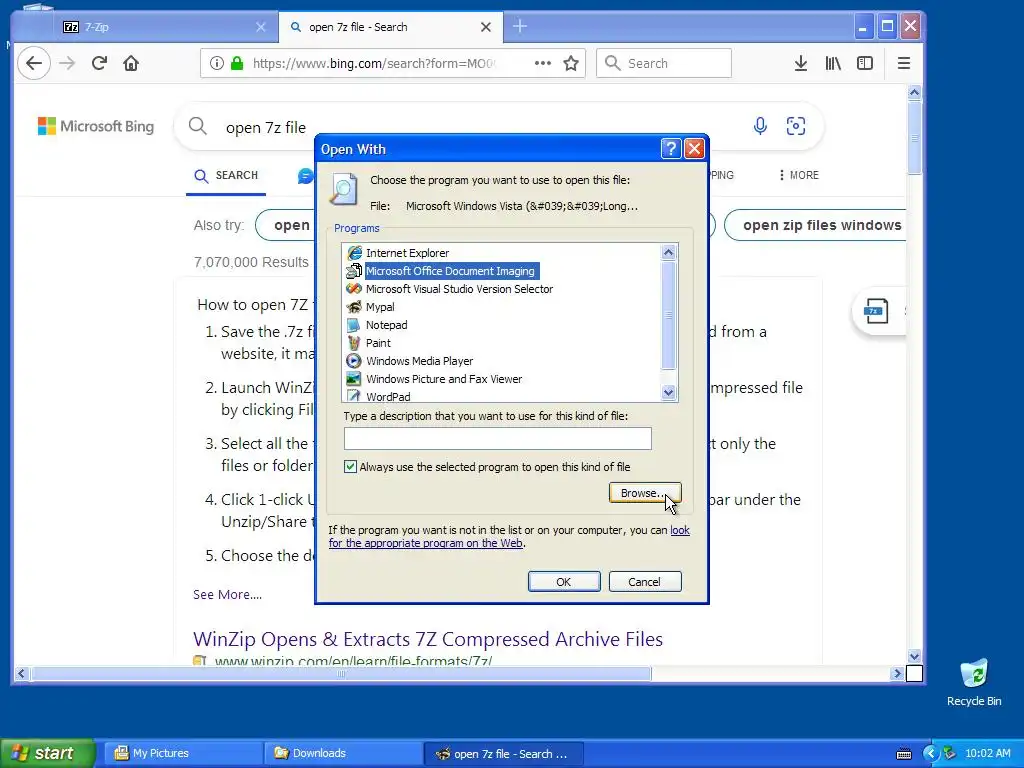Click the address bar URL
1024x768 pixels.
tap(374, 63)
